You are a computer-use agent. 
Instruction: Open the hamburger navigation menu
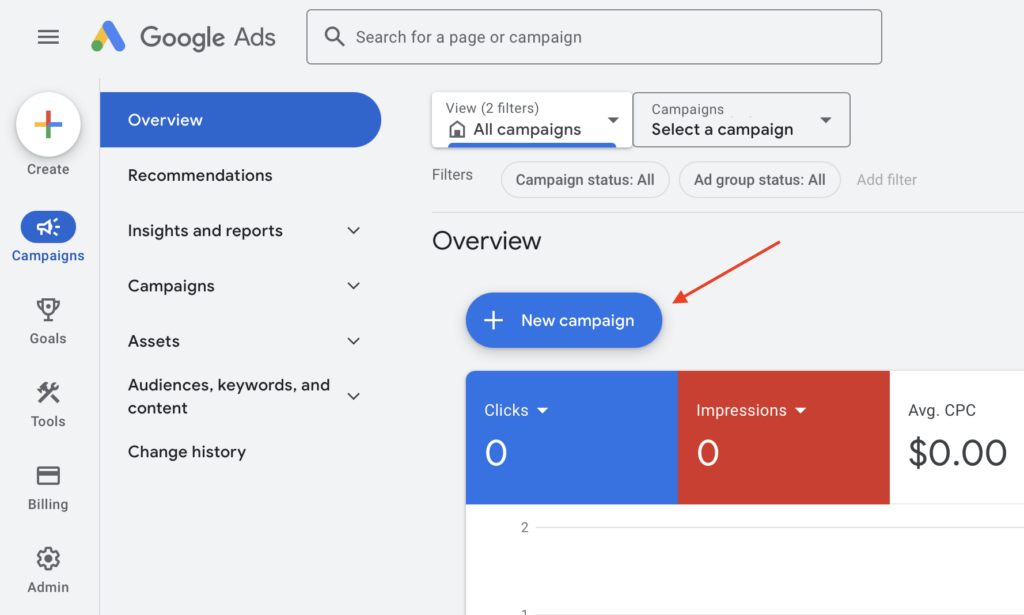(x=48, y=37)
